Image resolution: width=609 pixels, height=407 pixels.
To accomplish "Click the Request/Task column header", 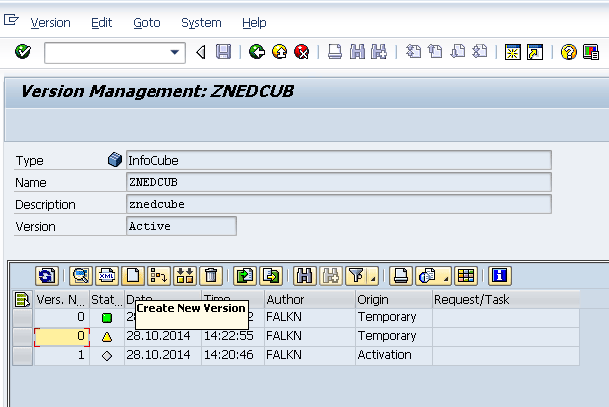I will click(x=506, y=299).
